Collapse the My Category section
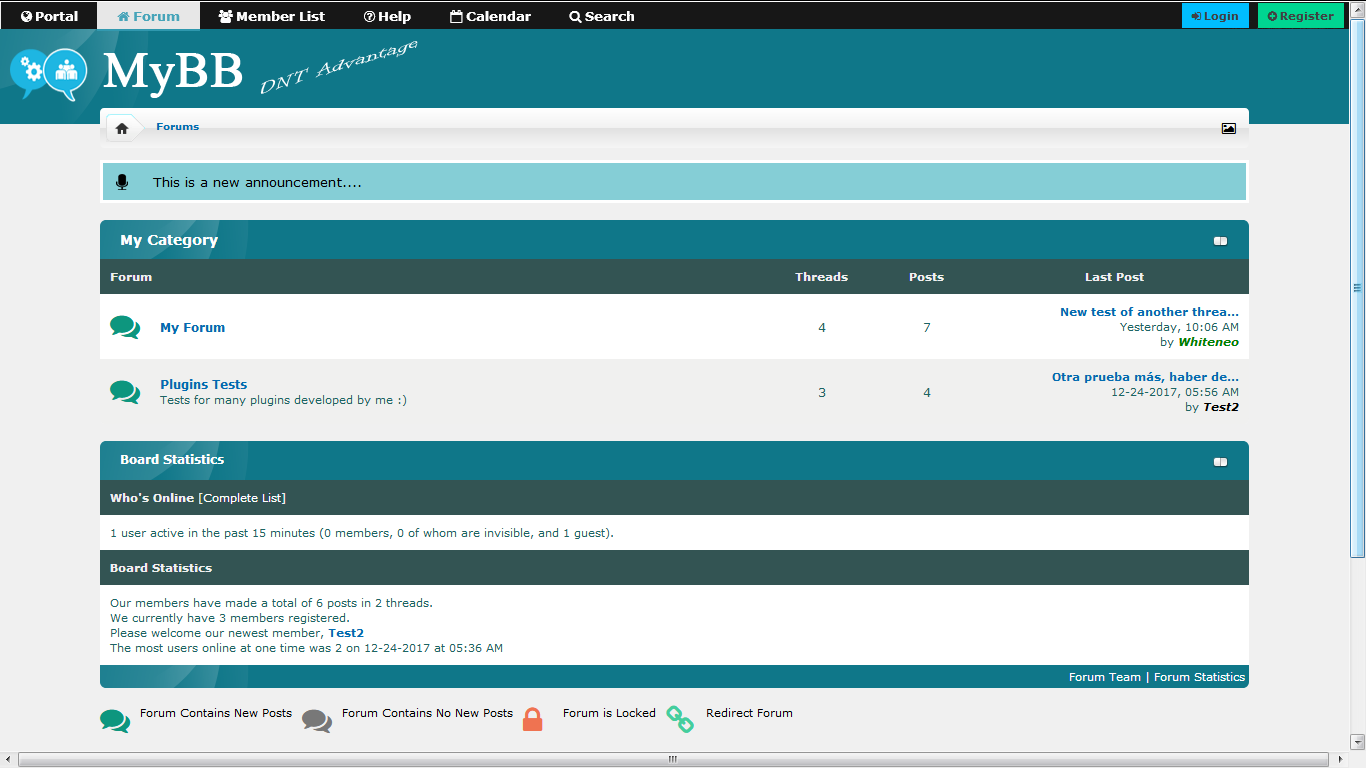Screen dimensions: 1366x768 (x=1220, y=241)
